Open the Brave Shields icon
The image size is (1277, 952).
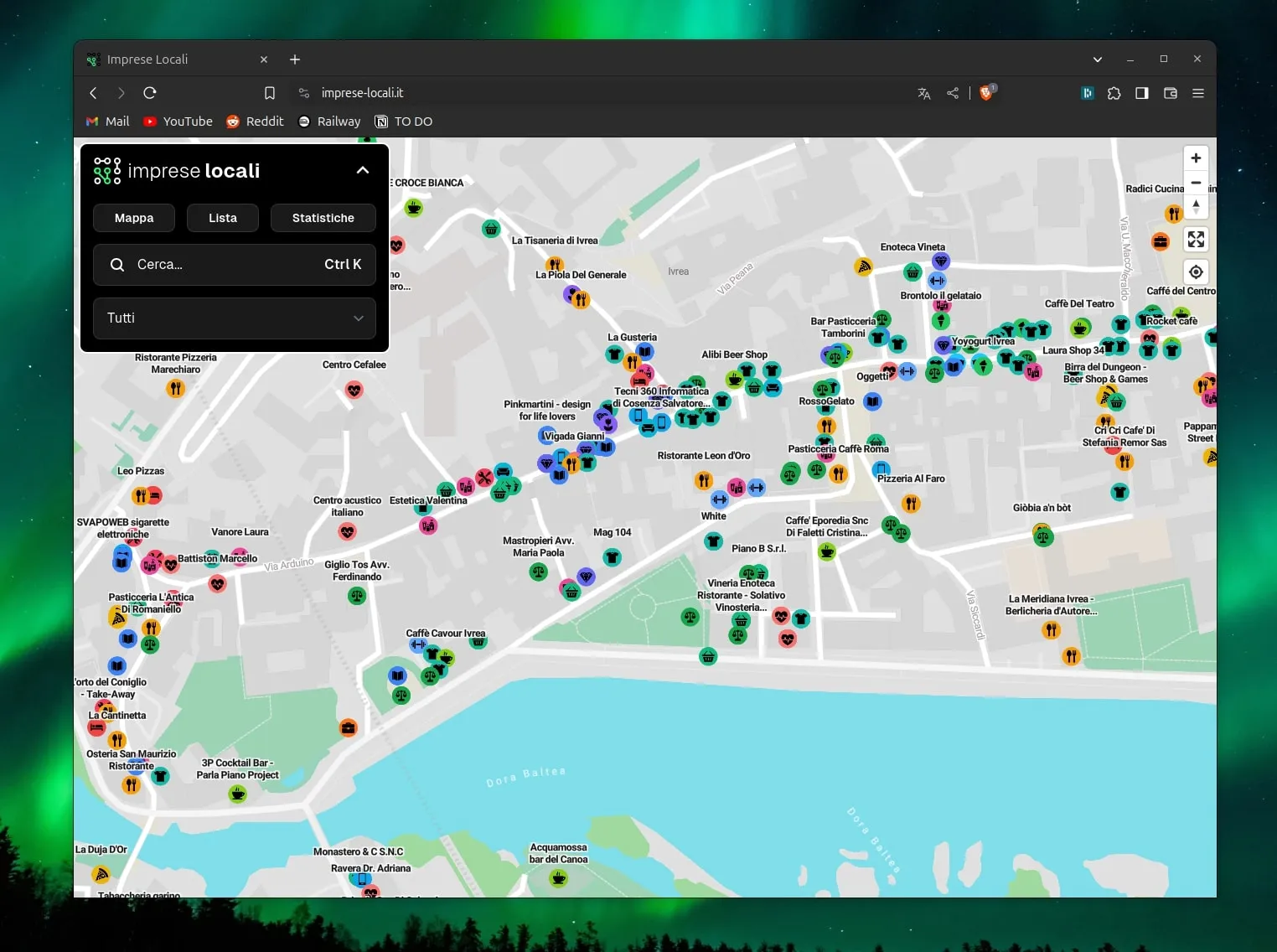point(986,93)
